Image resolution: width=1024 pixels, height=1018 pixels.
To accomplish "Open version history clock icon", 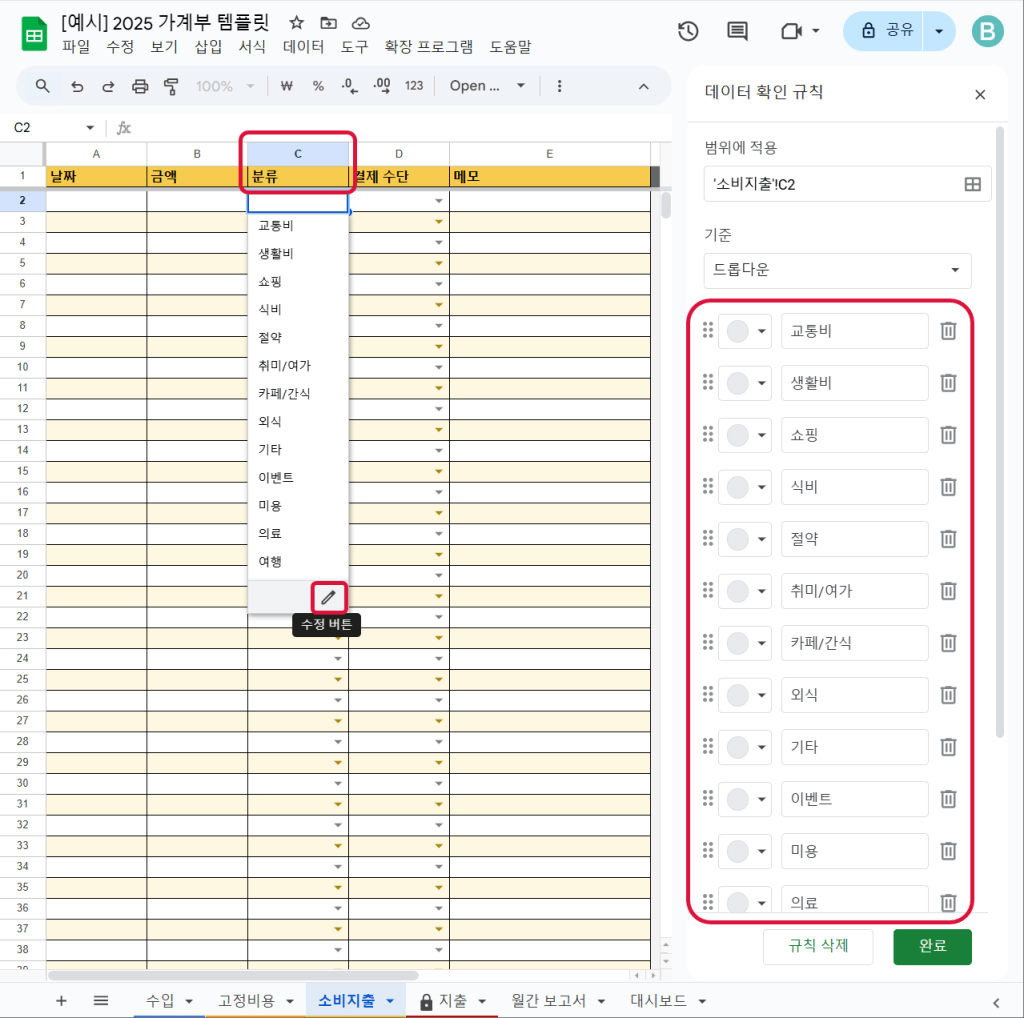I will (688, 31).
